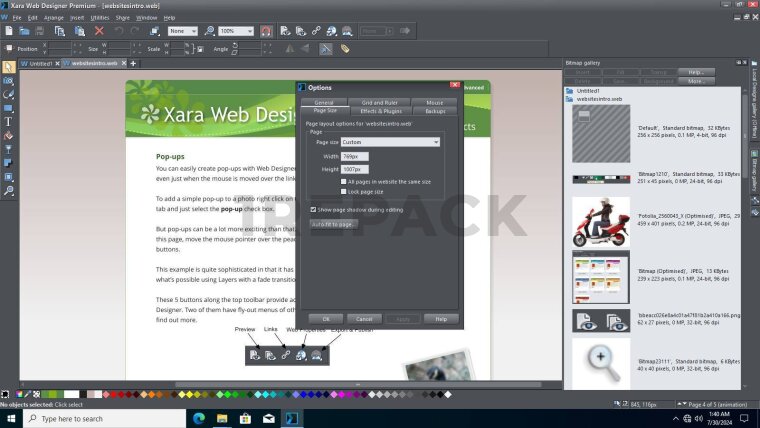The image size is (760, 428).
Task: Open the Utilities menu
Action: pos(100,17)
